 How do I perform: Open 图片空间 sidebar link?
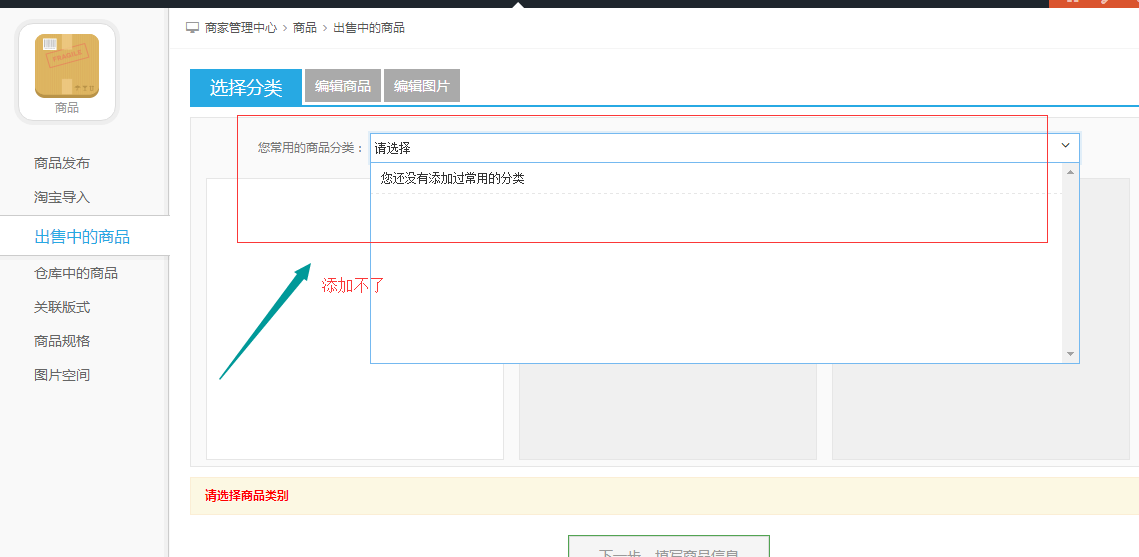coord(62,375)
